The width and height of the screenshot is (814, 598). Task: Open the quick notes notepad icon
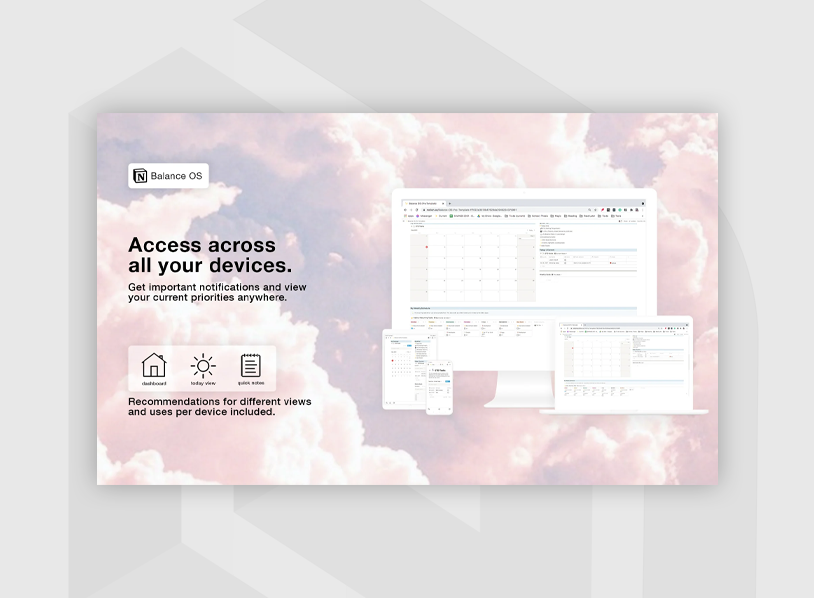point(251,366)
